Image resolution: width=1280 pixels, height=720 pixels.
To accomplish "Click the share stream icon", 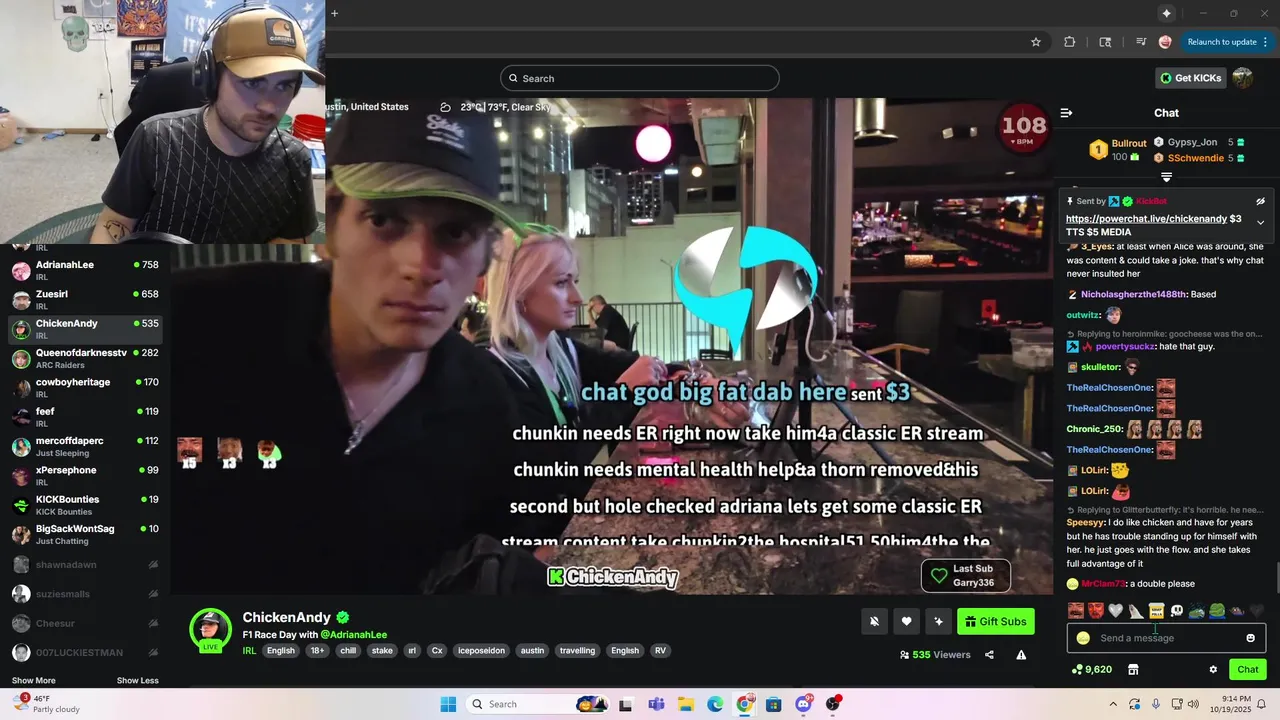I will 989,655.
